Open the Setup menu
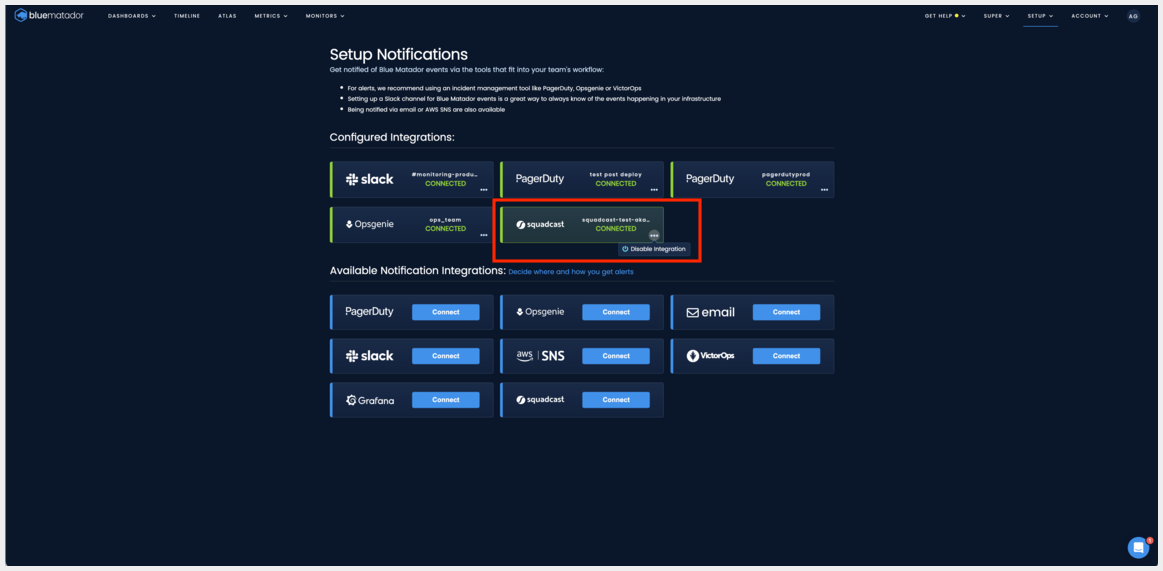The width and height of the screenshot is (1163, 571). point(1040,16)
